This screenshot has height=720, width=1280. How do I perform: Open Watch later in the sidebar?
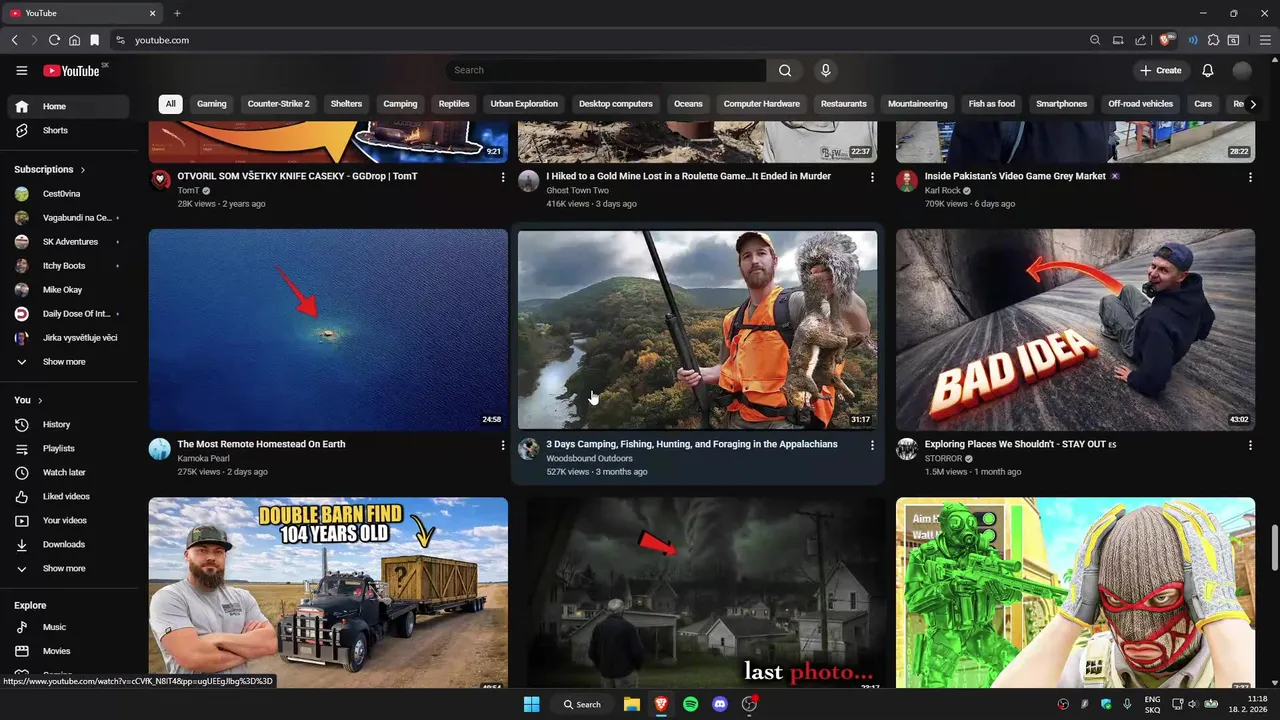68,472
